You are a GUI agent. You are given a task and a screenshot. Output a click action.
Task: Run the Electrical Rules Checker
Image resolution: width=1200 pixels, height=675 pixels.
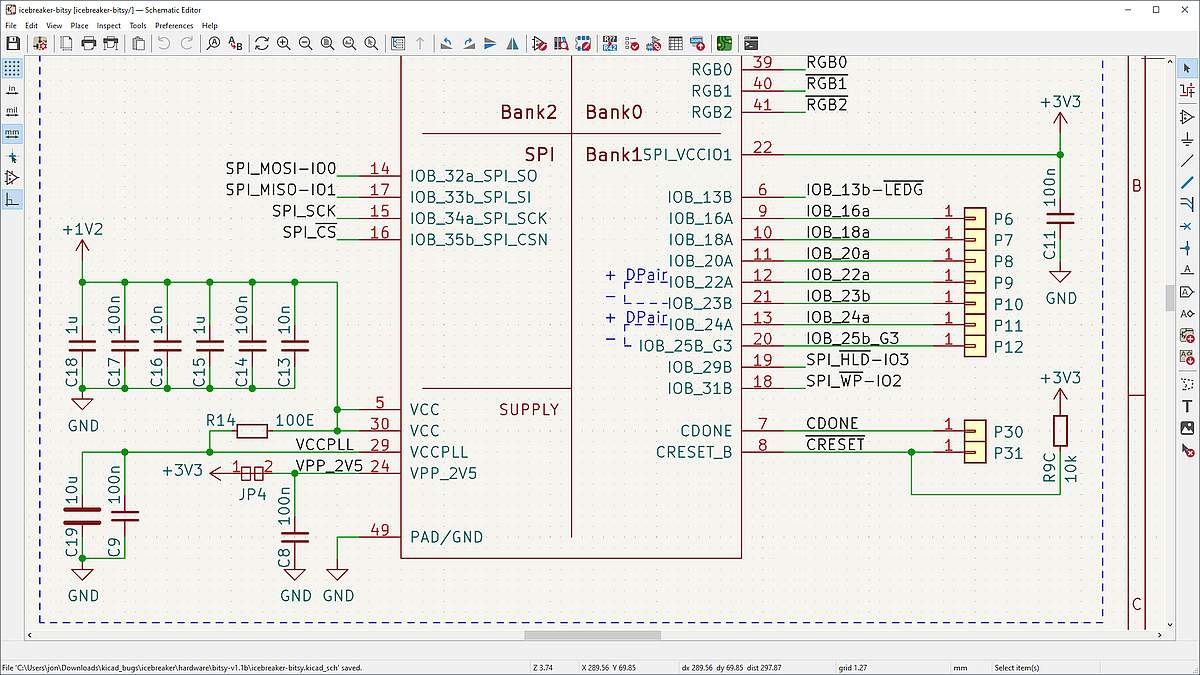tap(632, 44)
